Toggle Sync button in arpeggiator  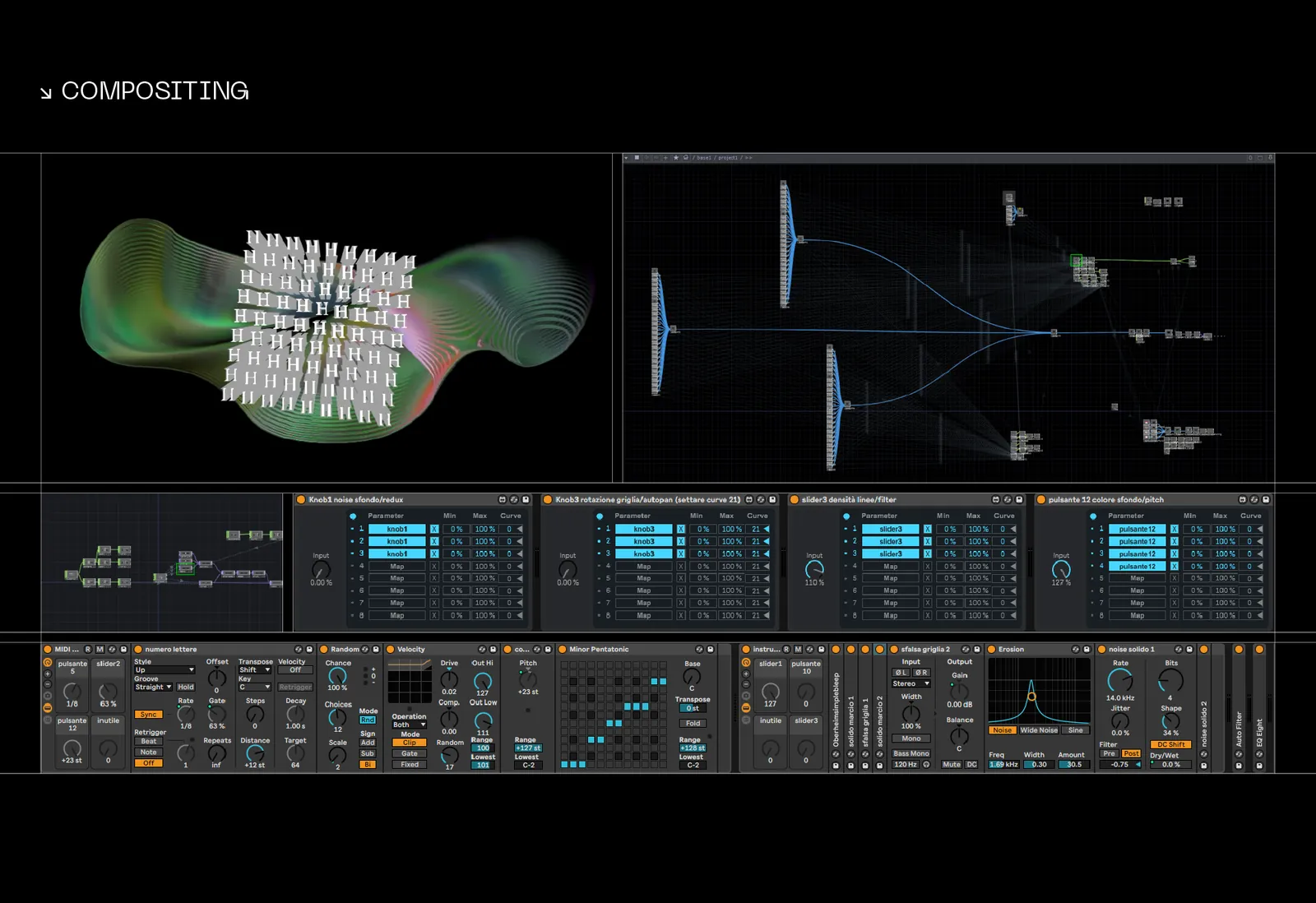(148, 715)
